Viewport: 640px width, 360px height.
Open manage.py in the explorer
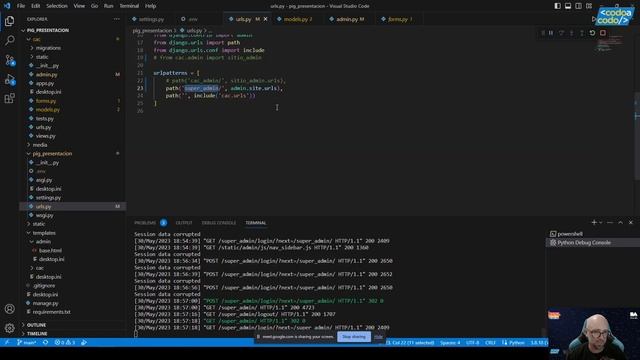click(x=45, y=303)
